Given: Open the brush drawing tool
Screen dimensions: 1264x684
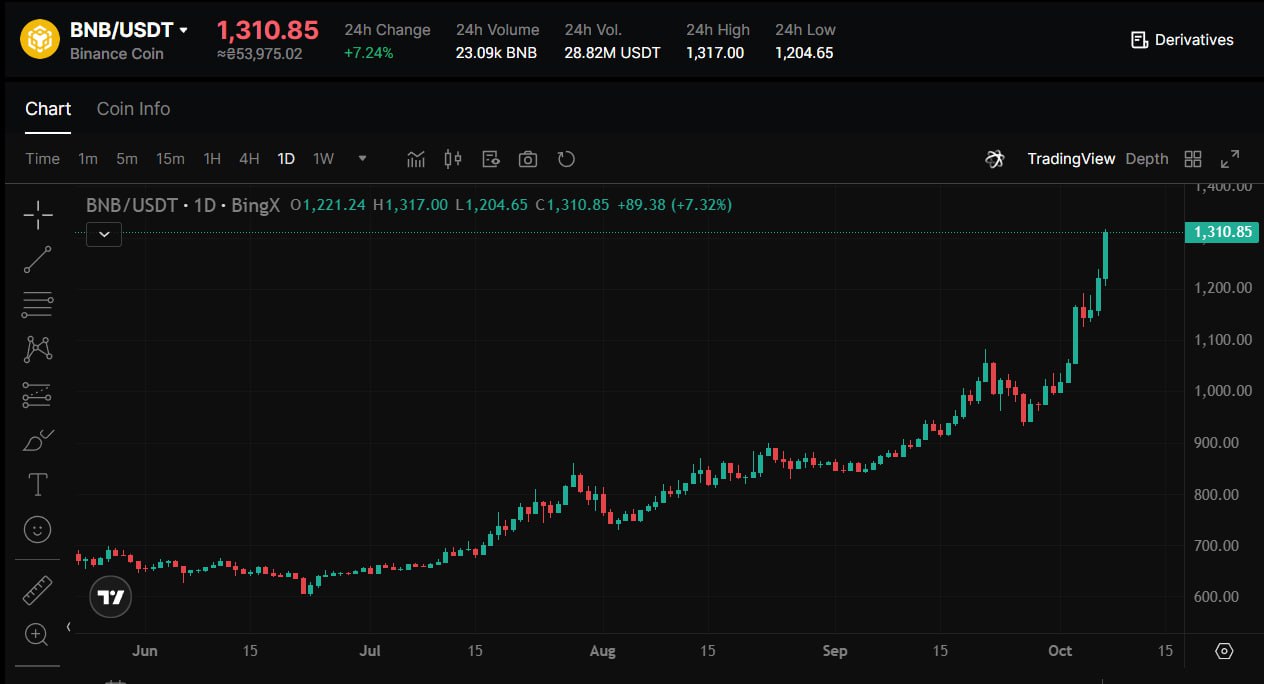Looking at the screenshot, I should [38, 440].
